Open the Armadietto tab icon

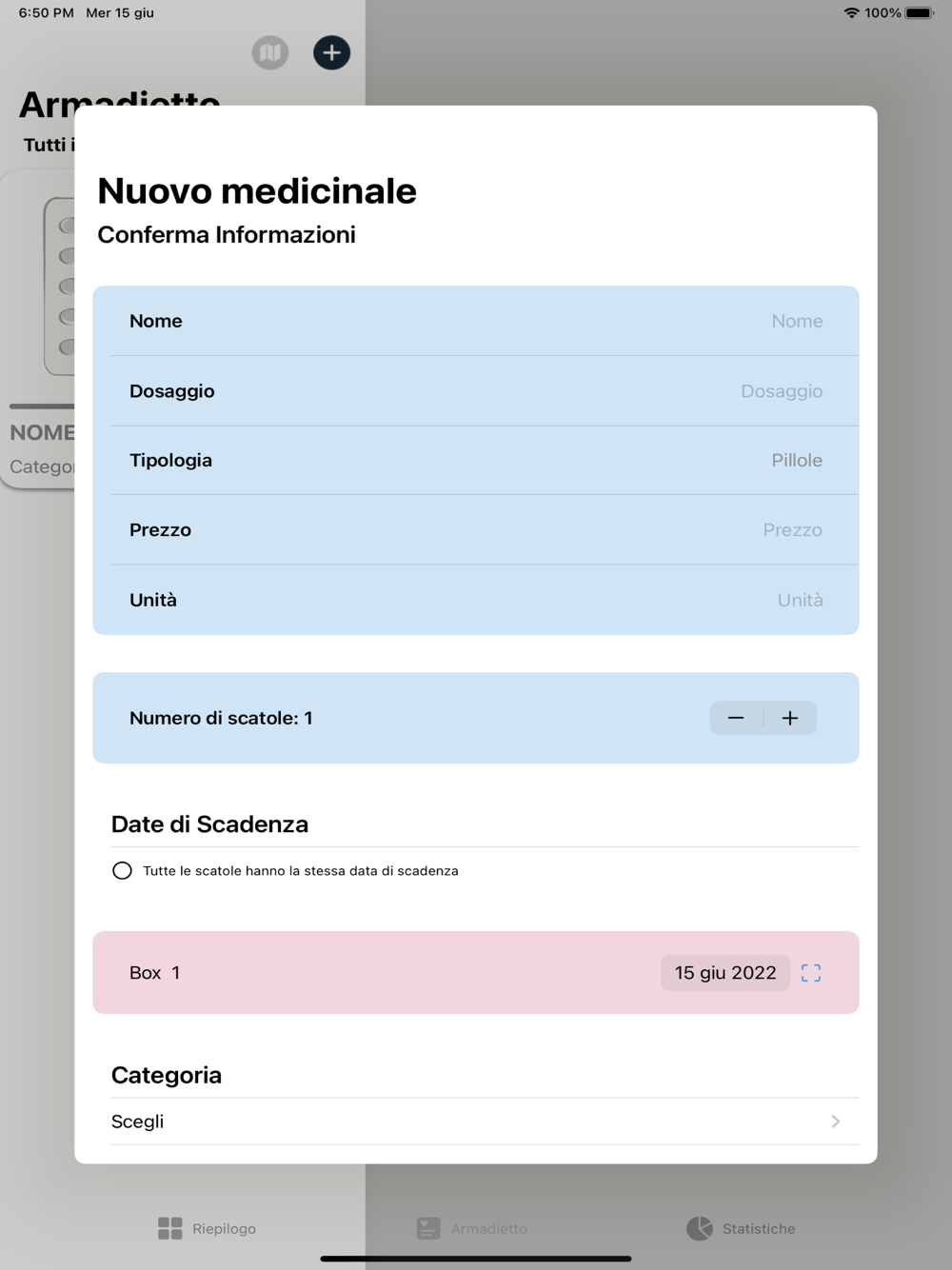tap(428, 1228)
